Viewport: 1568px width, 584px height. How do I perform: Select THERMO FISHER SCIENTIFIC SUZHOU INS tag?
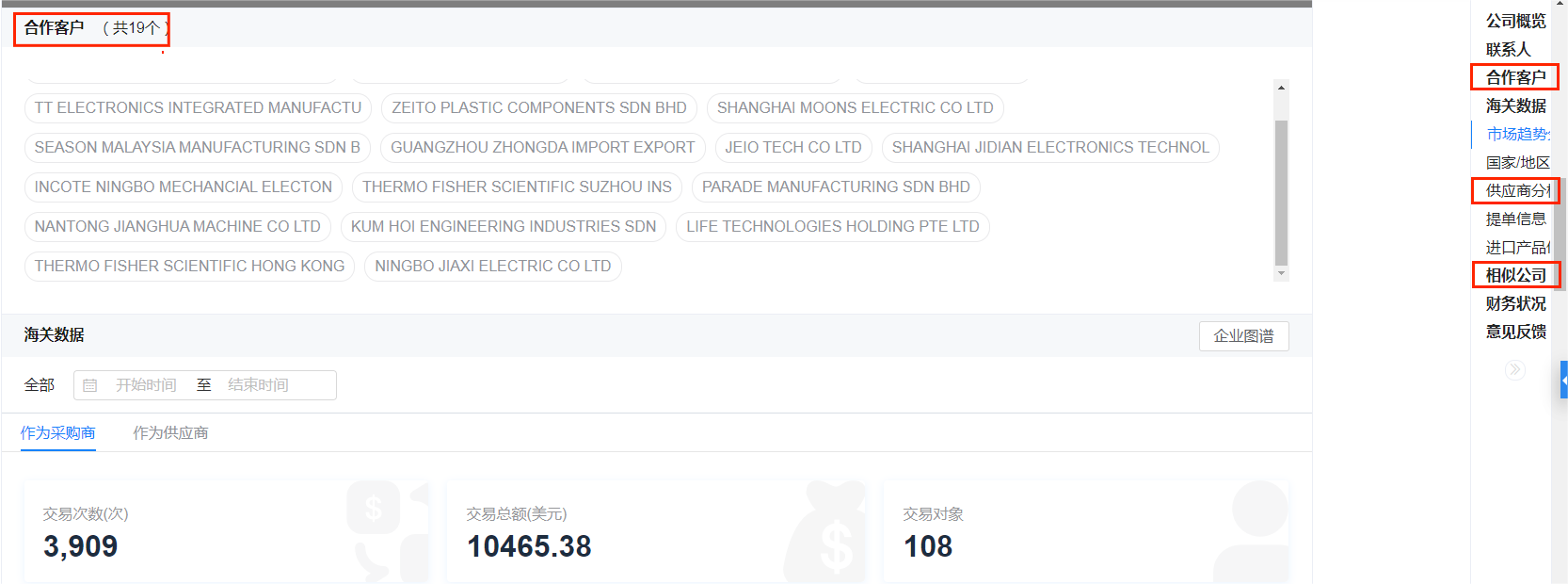pos(517,187)
